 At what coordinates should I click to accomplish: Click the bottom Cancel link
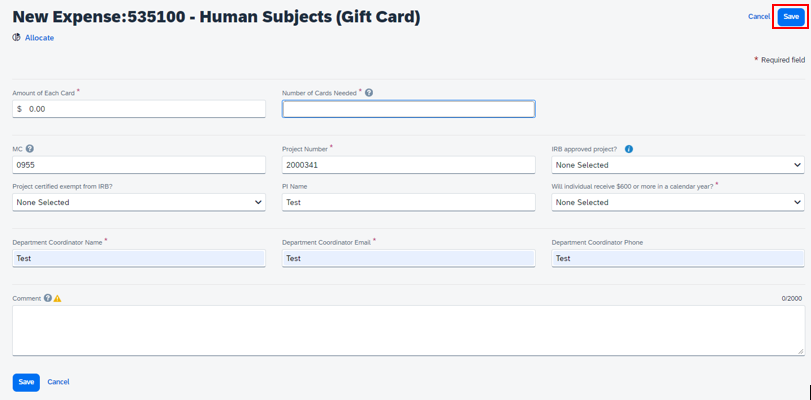click(x=58, y=382)
